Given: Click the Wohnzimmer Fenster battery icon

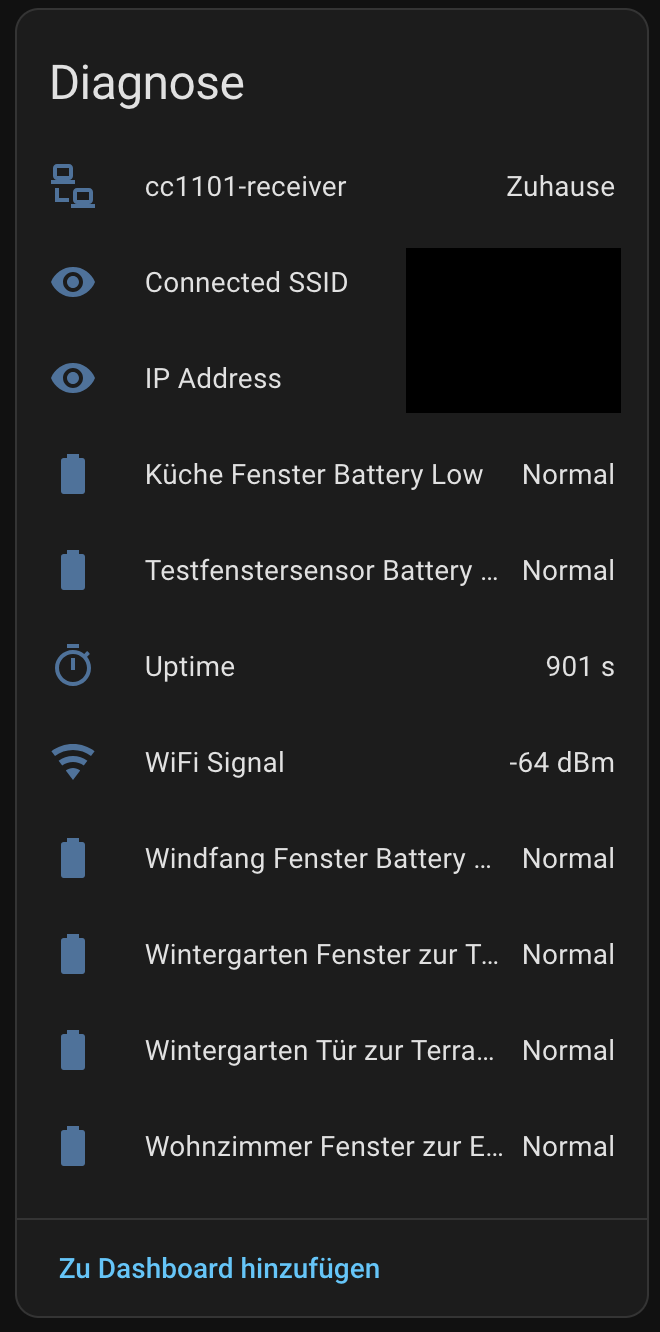Looking at the screenshot, I should tap(73, 1147).
